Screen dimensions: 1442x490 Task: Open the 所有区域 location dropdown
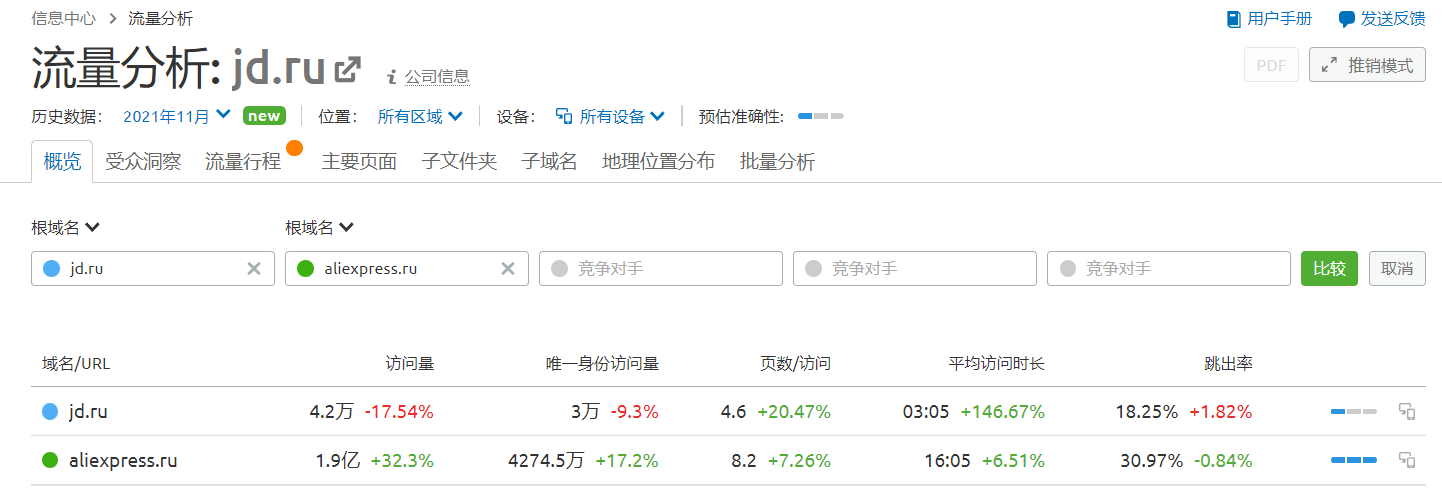pos(420,116)
